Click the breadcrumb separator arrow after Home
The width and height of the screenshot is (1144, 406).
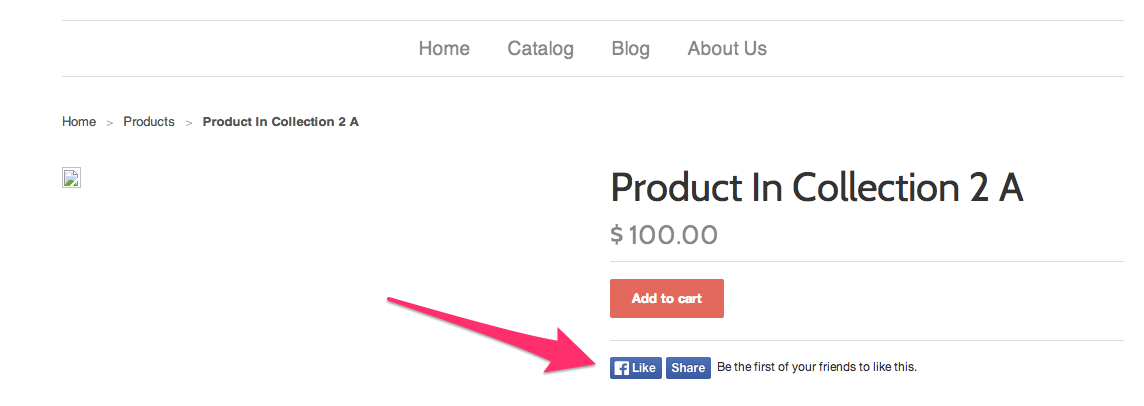tap(110, 123)
